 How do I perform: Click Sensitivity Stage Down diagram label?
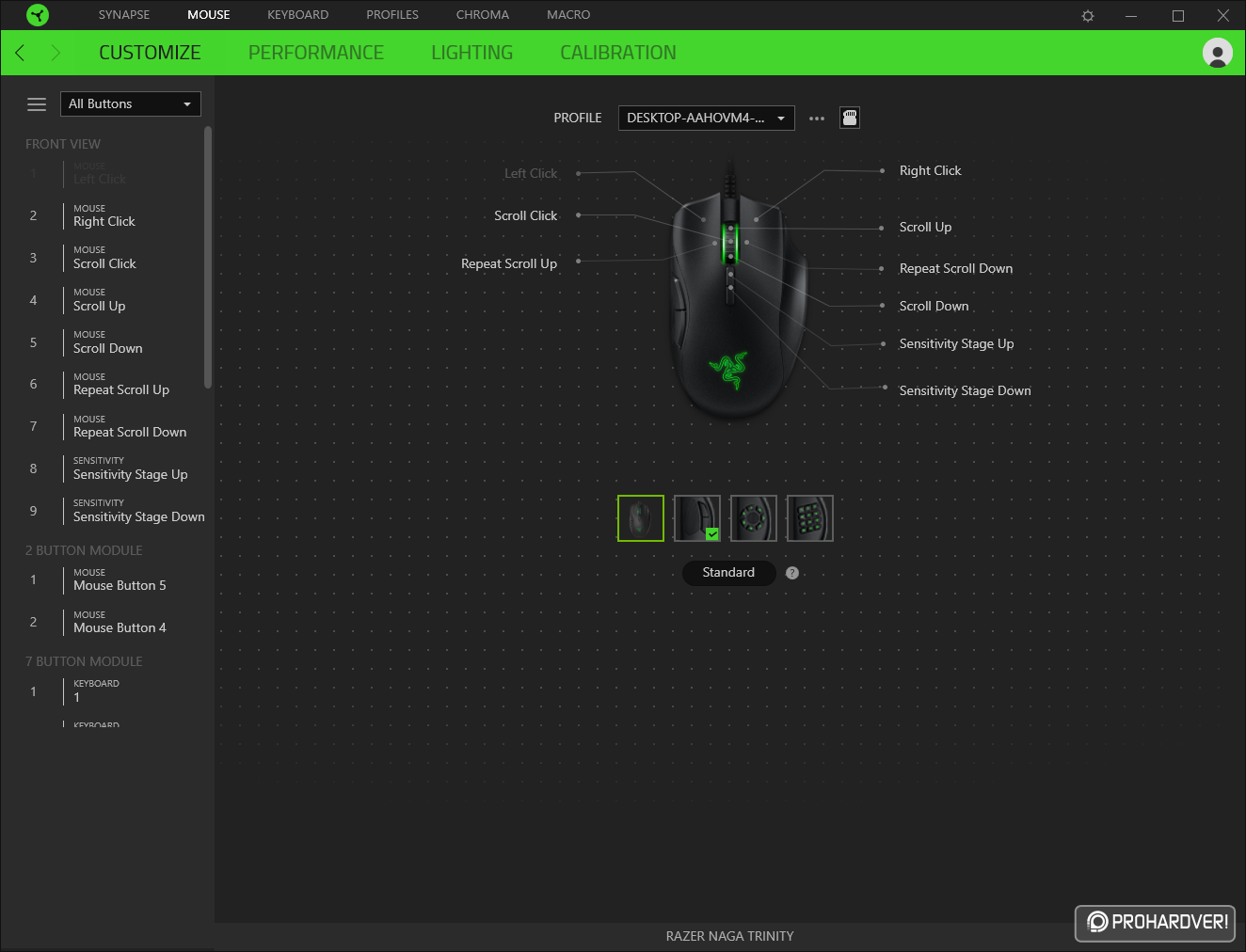965,391
